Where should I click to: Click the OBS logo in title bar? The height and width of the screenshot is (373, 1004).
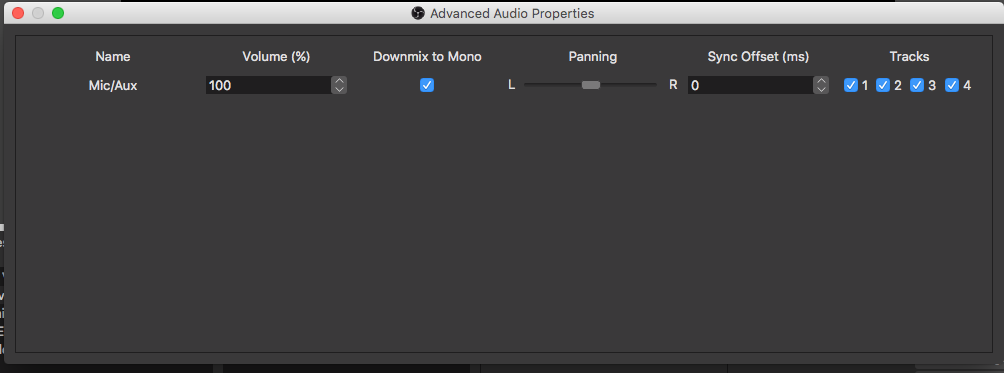(418, 13)
